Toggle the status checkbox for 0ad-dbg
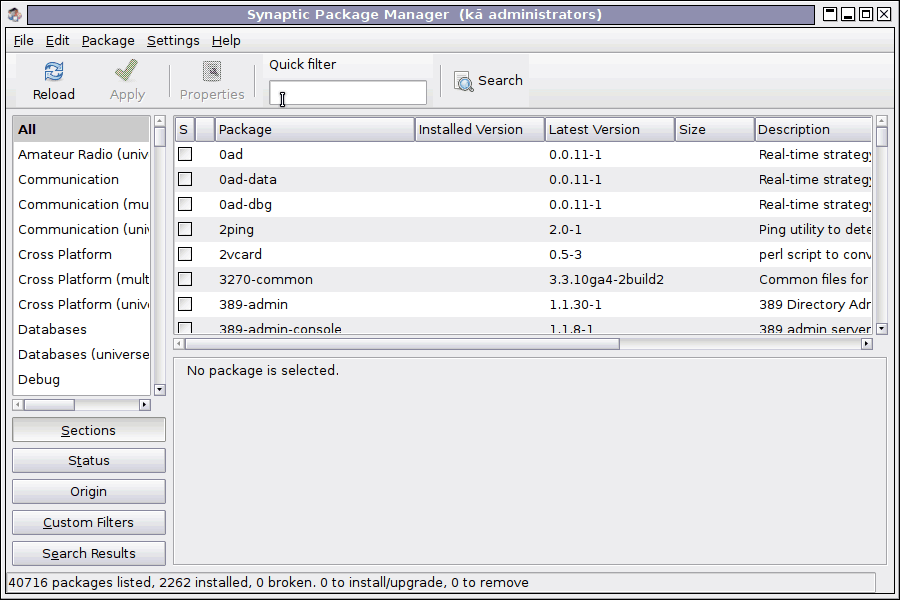Image resolution: width=900 pixels, height=600 pixels. [185, 204]
